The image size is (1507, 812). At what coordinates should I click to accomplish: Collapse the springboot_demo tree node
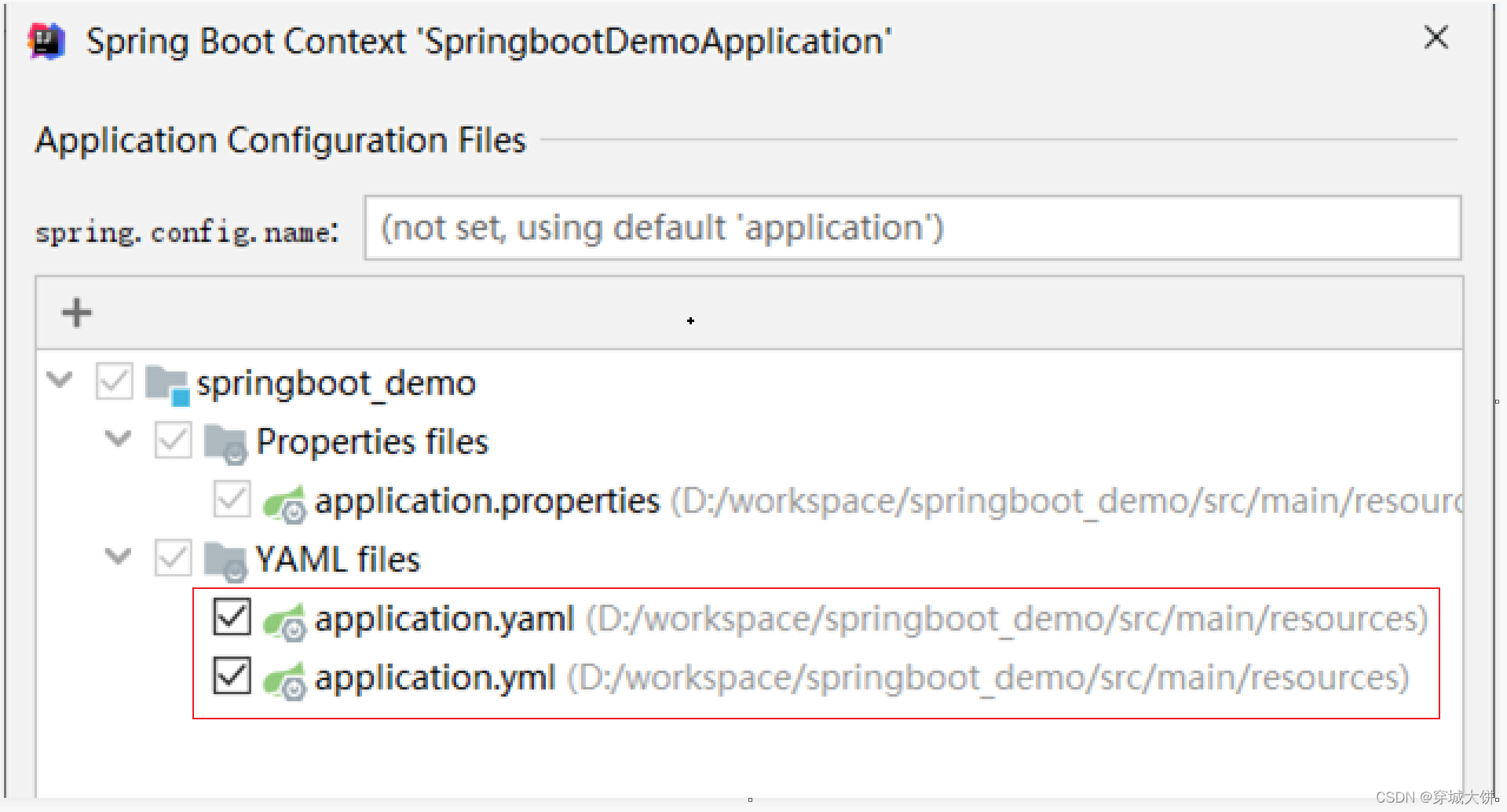pos(60,381)
